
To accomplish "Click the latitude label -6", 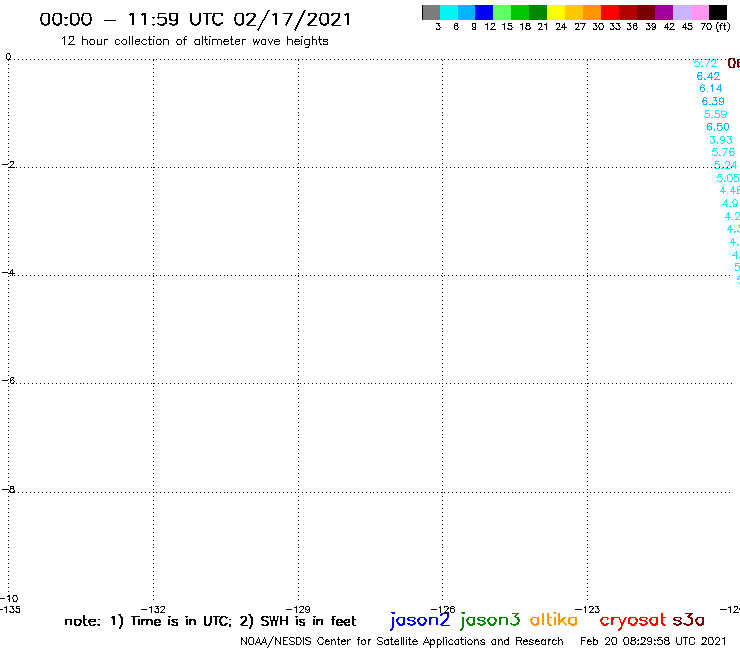I will 8,380.
